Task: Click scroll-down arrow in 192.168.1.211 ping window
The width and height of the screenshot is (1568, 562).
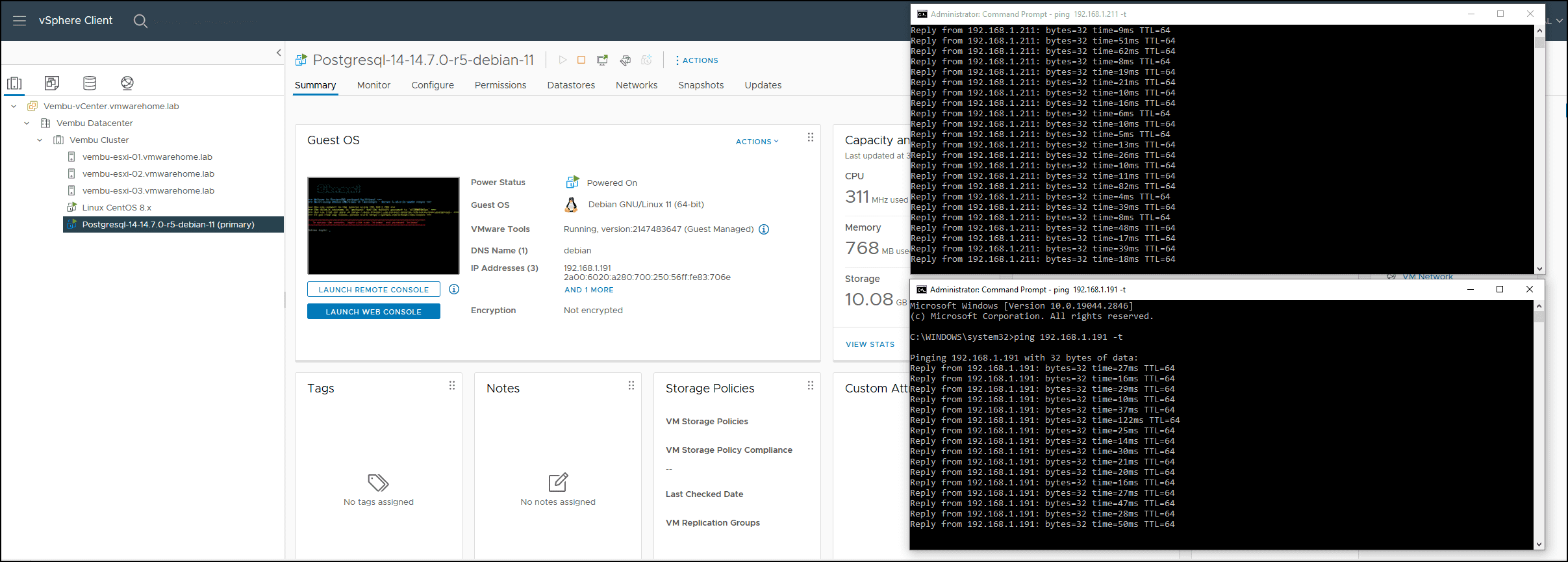Action: (x=1539, y=268)
